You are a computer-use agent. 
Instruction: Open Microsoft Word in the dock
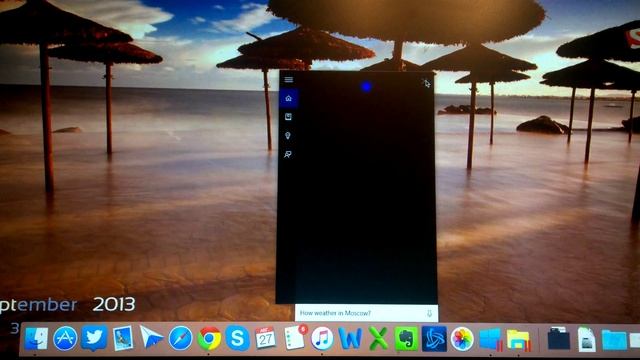(350, 338)
